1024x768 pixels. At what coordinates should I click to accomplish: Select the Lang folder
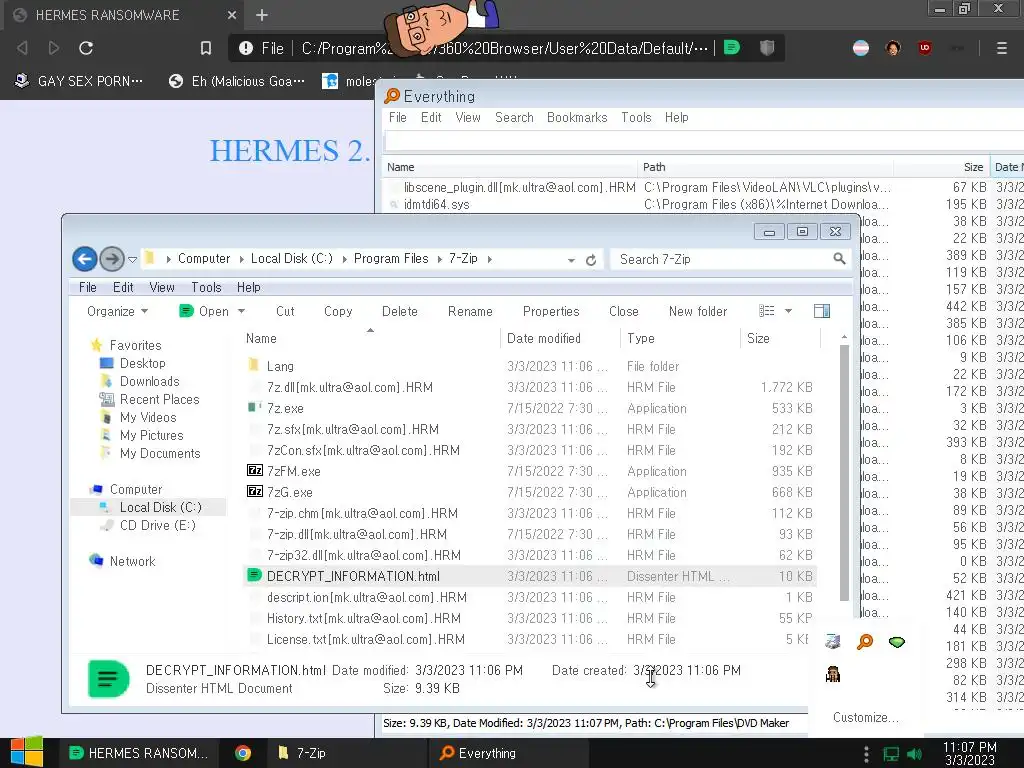tap(280, 366)
